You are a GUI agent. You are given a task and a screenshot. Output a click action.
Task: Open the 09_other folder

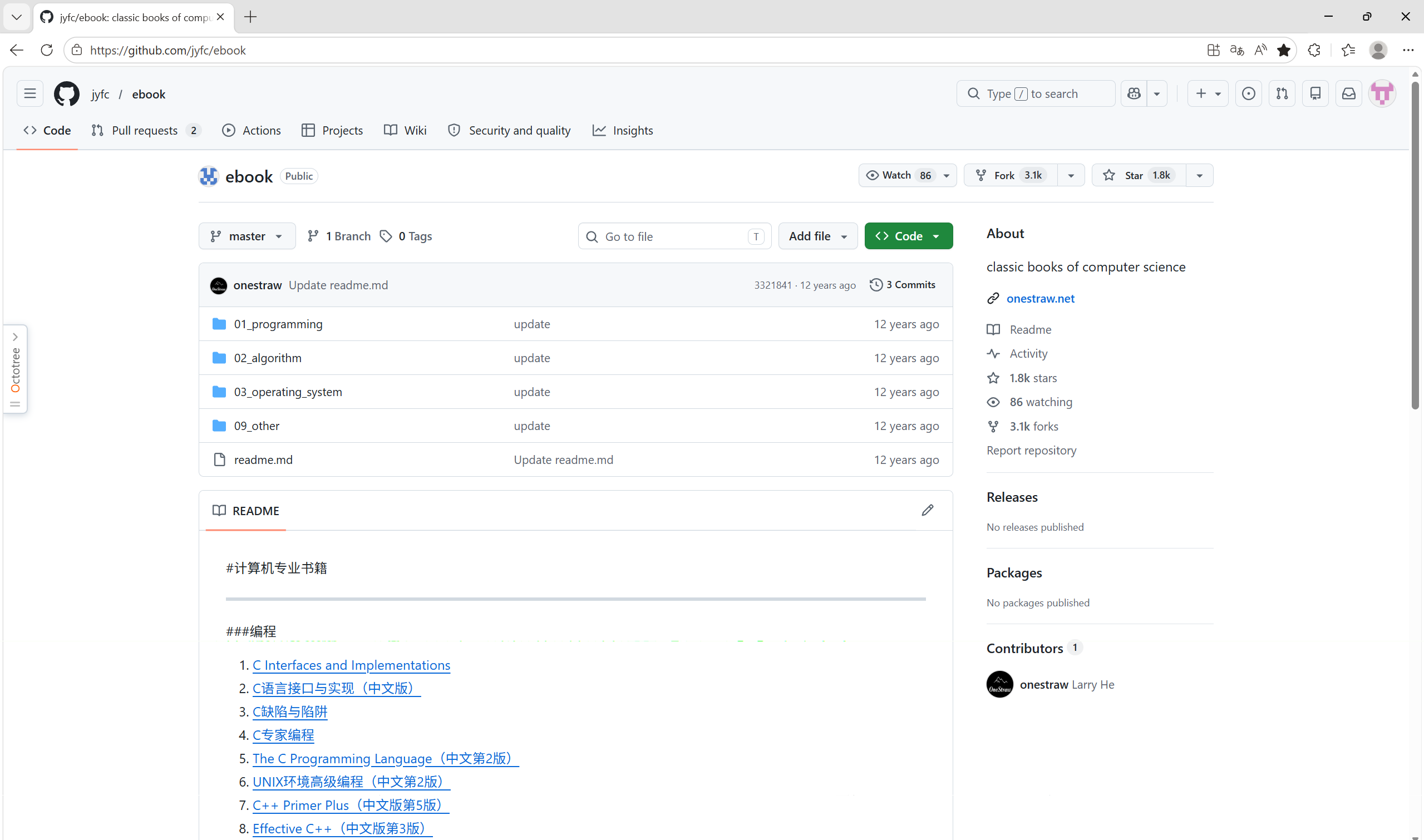pos(257,426)
